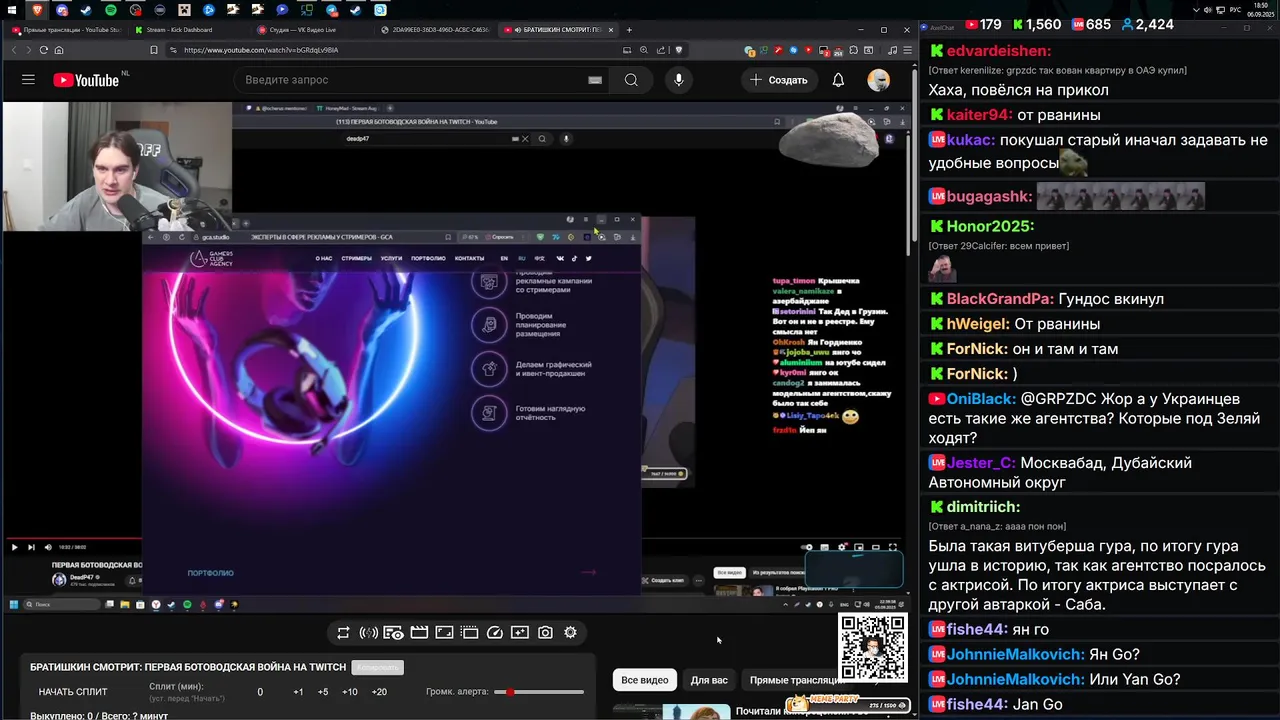
Task: Open the on-screen keyboard in search box
Action: pos(595,80)
